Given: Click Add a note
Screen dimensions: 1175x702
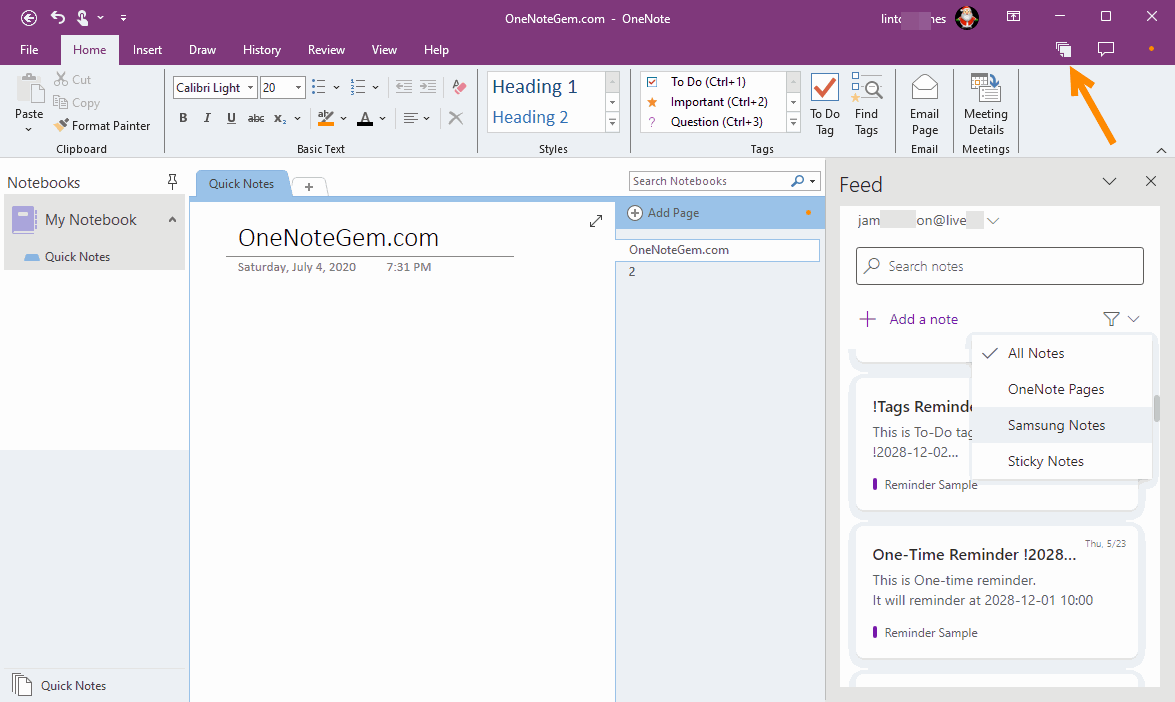Looking at the screenshot, I should coord(908,319).
